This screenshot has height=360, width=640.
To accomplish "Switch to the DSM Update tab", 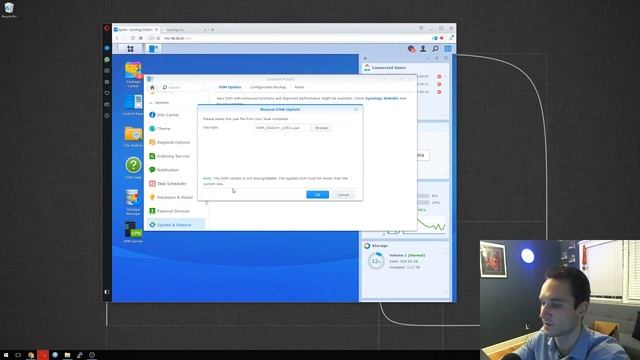I will coord(230,87).
